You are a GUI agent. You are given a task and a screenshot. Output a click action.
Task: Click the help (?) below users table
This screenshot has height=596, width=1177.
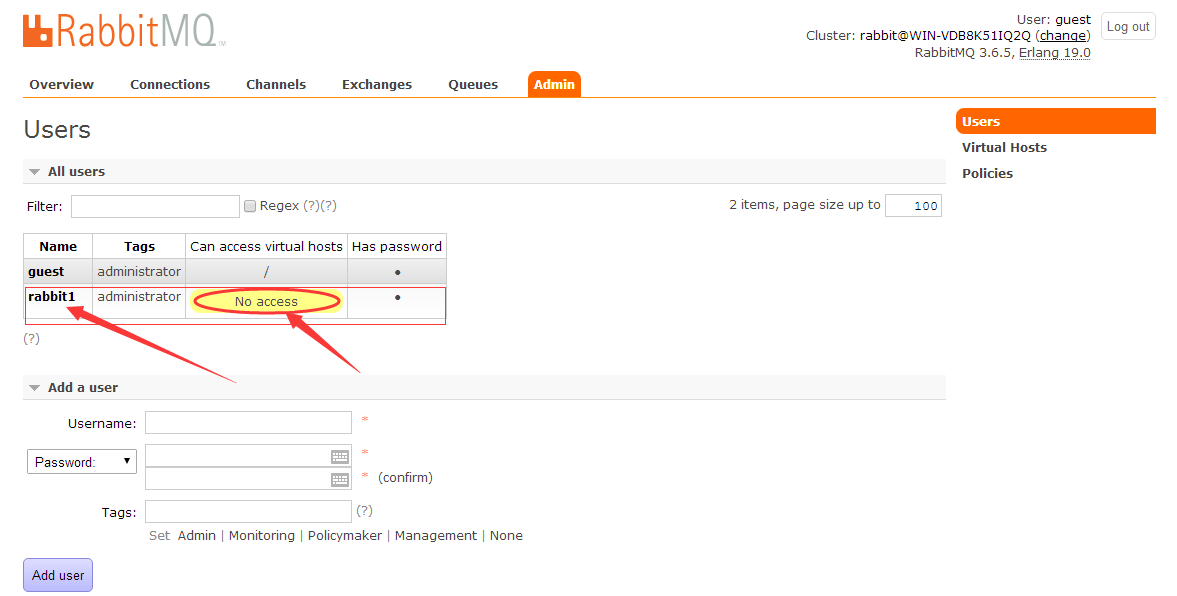click(x=32, y=339)
